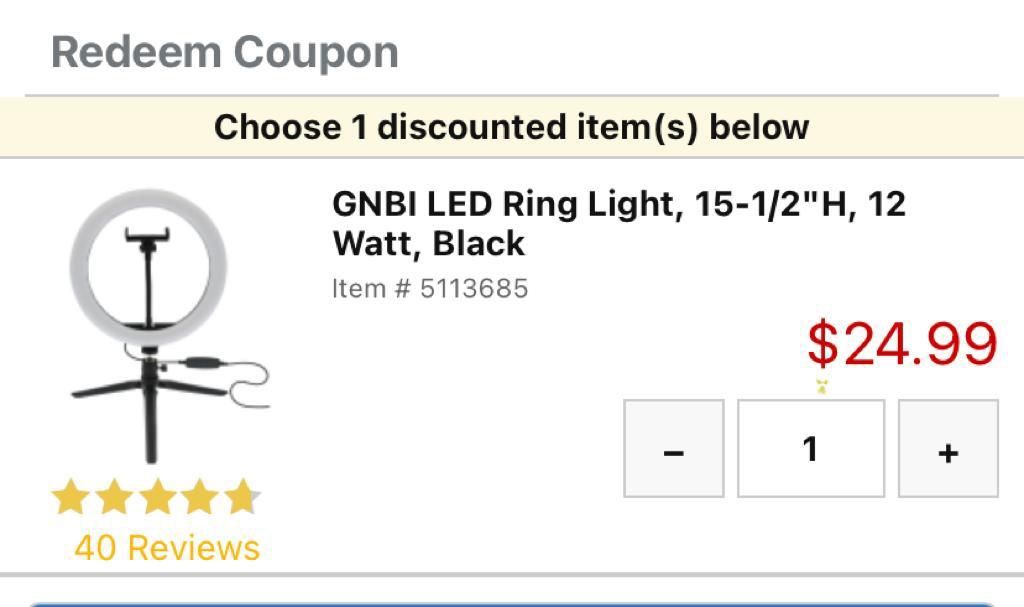The height and width of the screenshot is (607, 1024).
Task: Click the second rating star
Action: 113,496
